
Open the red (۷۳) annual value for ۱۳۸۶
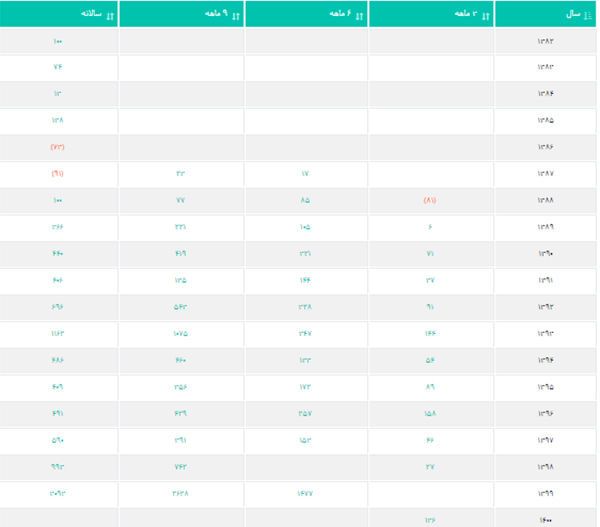tap(57, 147)
